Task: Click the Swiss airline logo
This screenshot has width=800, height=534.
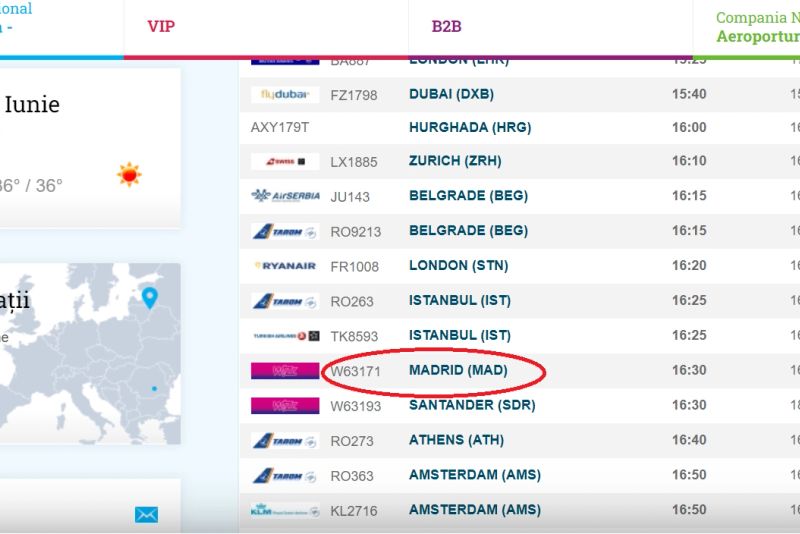Action: 285,161
